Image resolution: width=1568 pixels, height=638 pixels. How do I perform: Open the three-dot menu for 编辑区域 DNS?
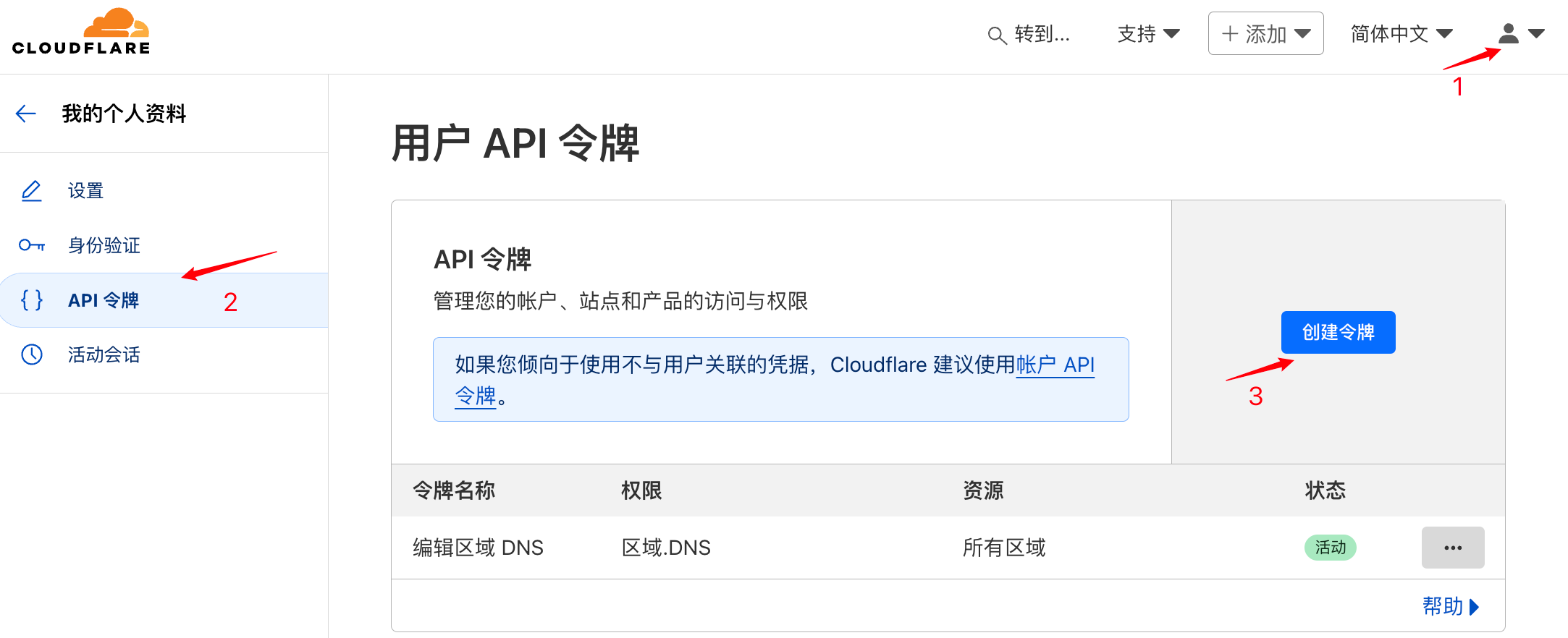[1452, 548]
